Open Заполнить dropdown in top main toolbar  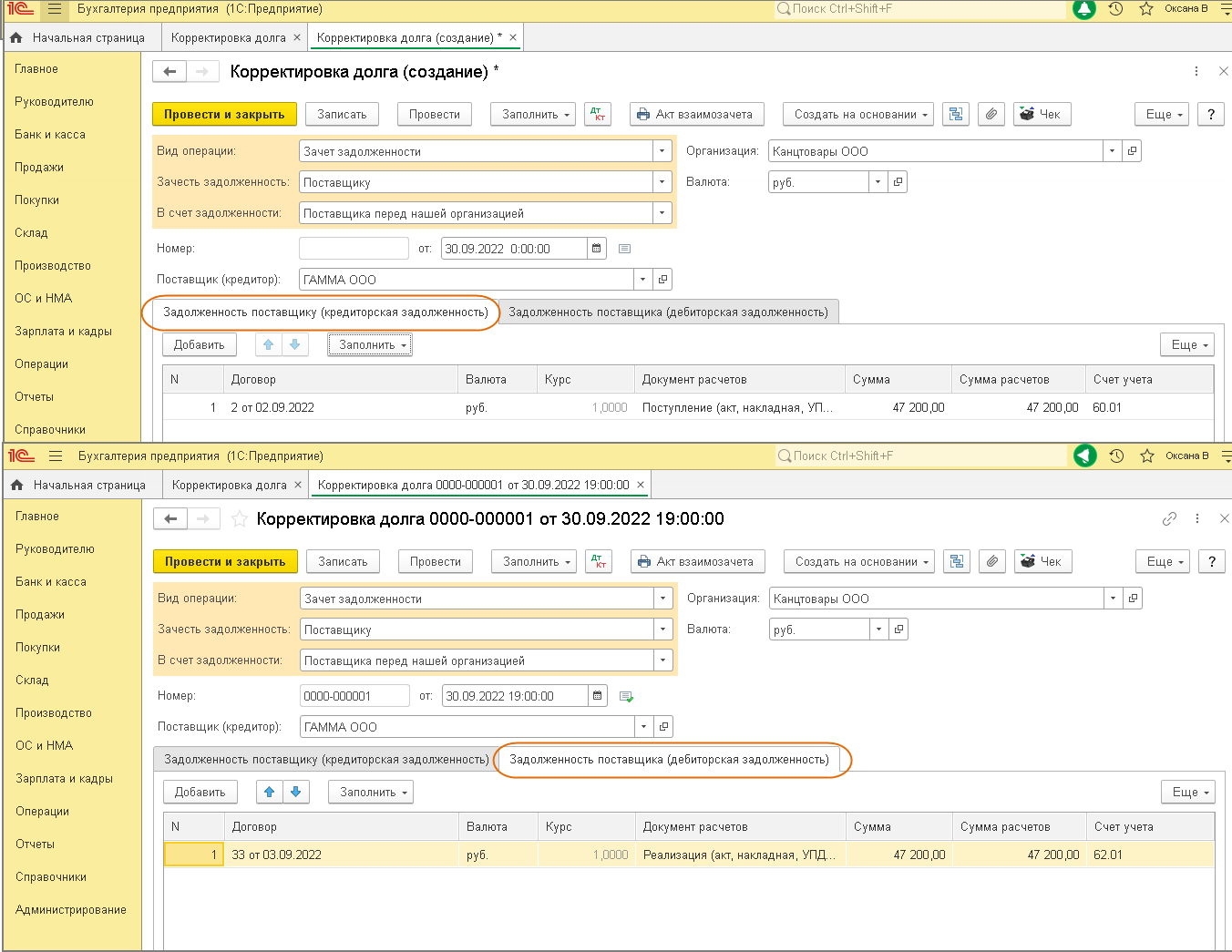533,115
